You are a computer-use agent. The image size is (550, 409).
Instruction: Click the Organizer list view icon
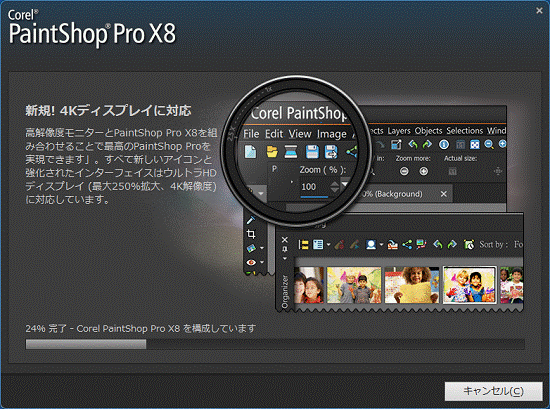pyautogui.click(x=318, y=244)
